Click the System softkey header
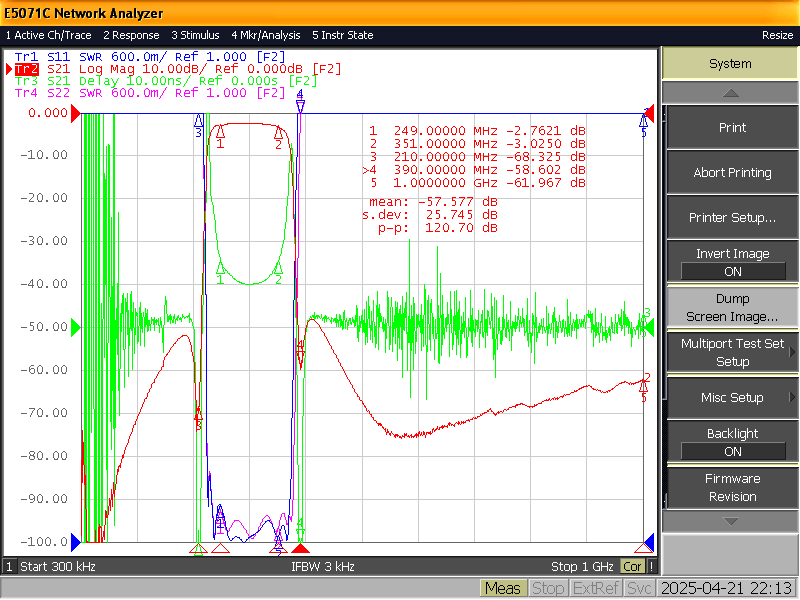 (730, 64)
